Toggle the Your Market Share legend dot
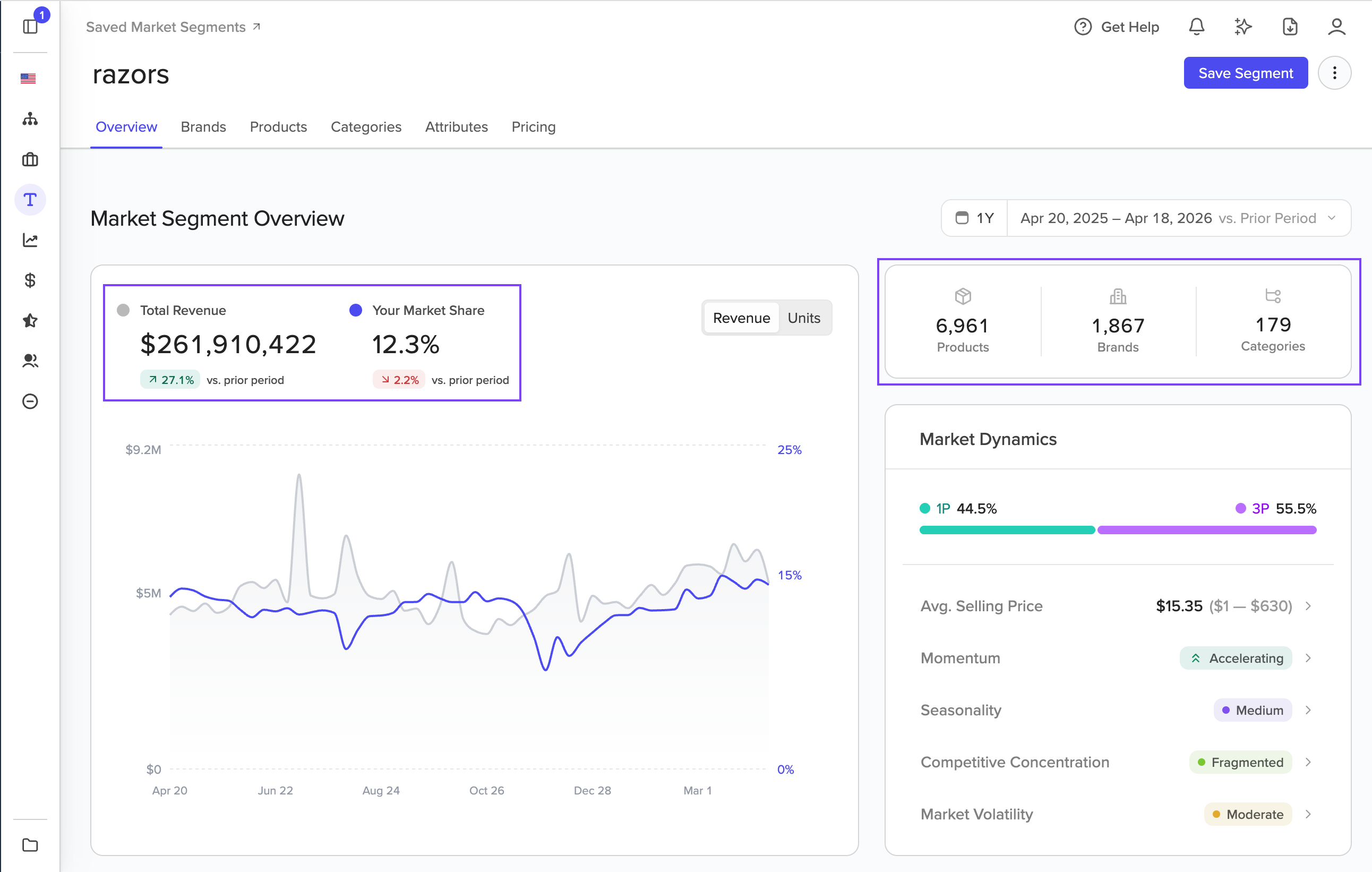 coord(356,310)
